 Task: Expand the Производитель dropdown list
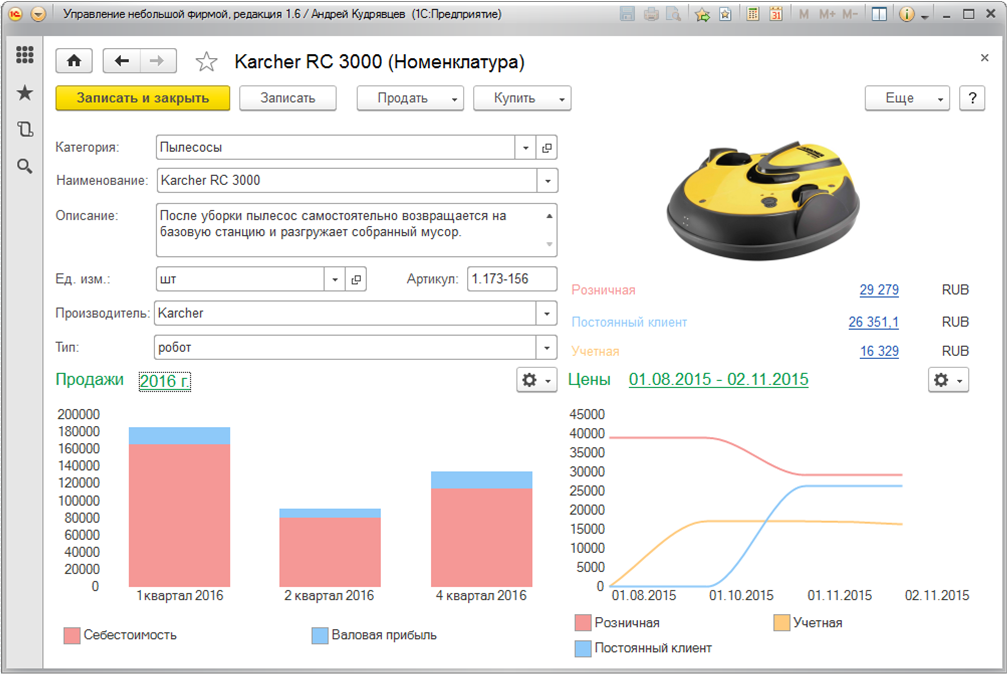546,313
